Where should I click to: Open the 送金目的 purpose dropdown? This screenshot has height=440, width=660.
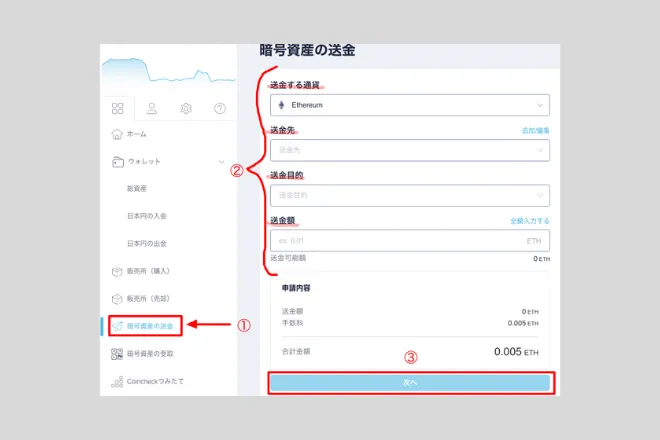tap(410, 195)
